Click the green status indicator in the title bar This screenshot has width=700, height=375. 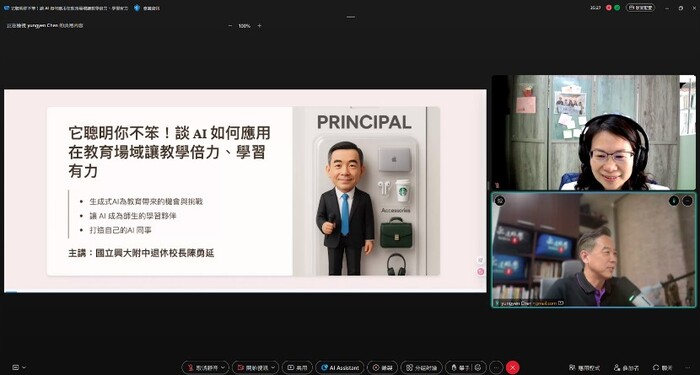tap(617, 8)
